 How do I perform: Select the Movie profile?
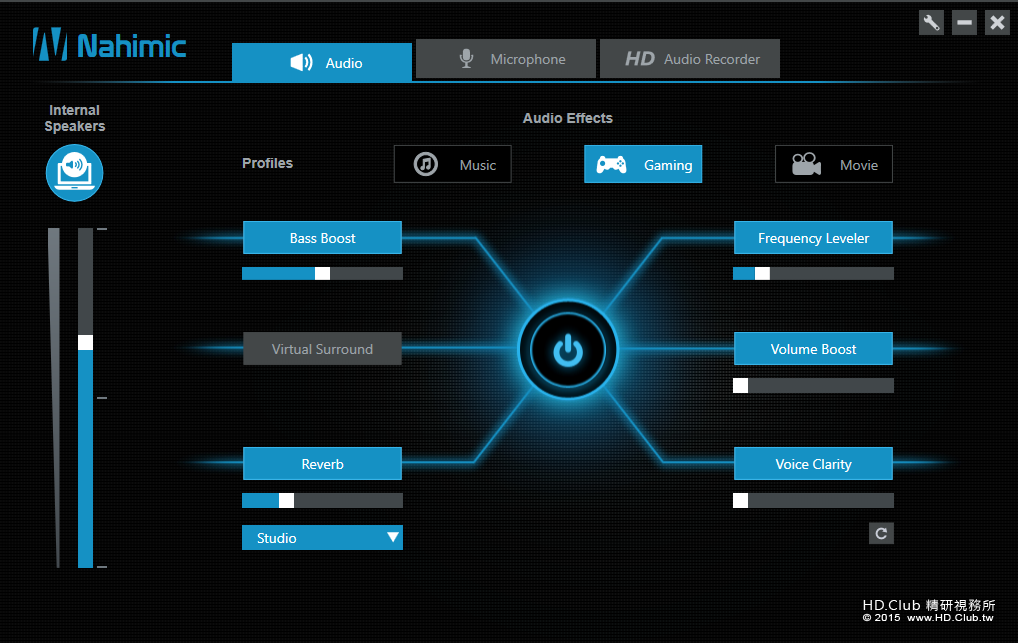tap(834, 164)
